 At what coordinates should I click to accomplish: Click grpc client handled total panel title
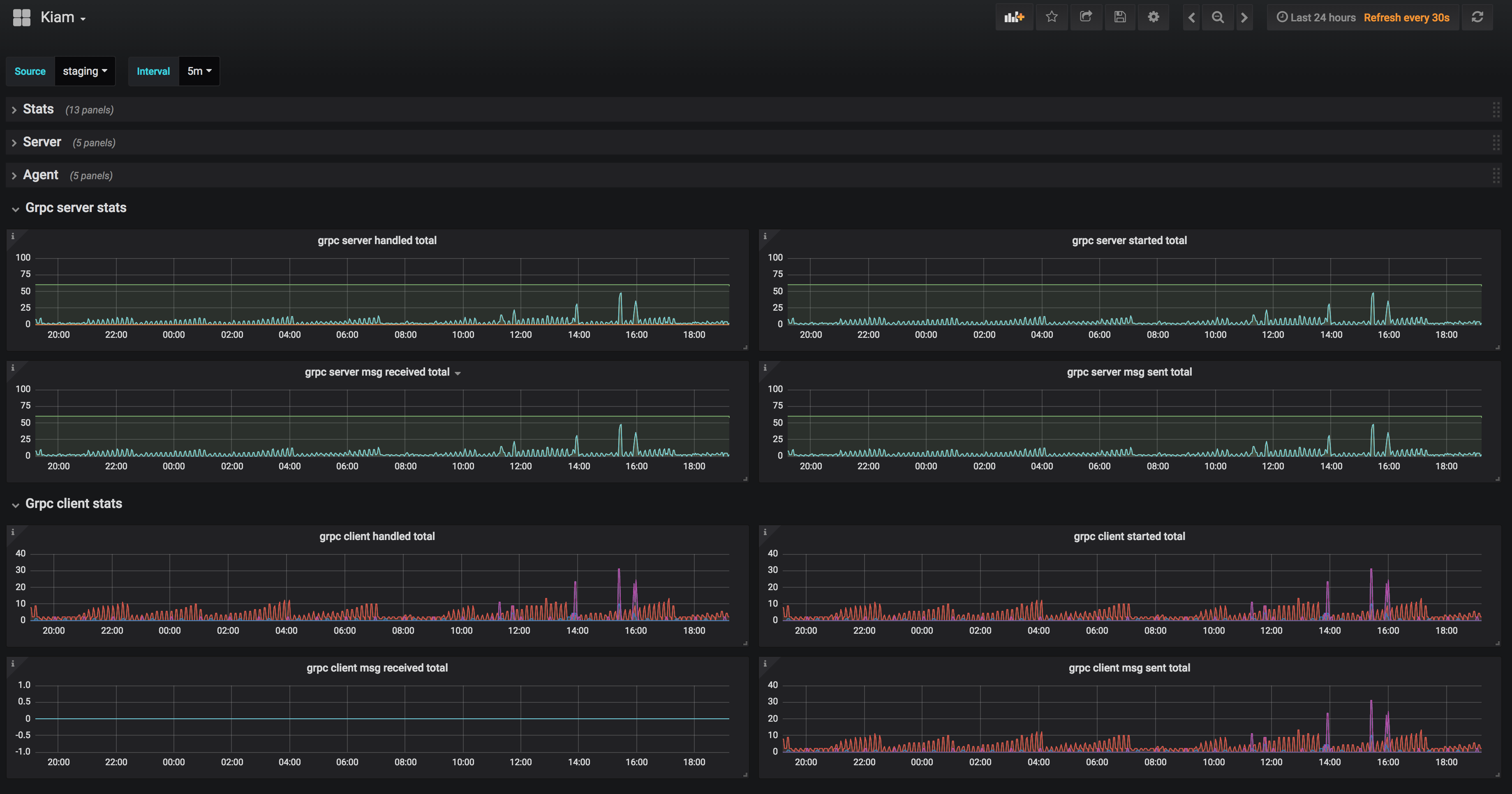click(x=377, y=536)
